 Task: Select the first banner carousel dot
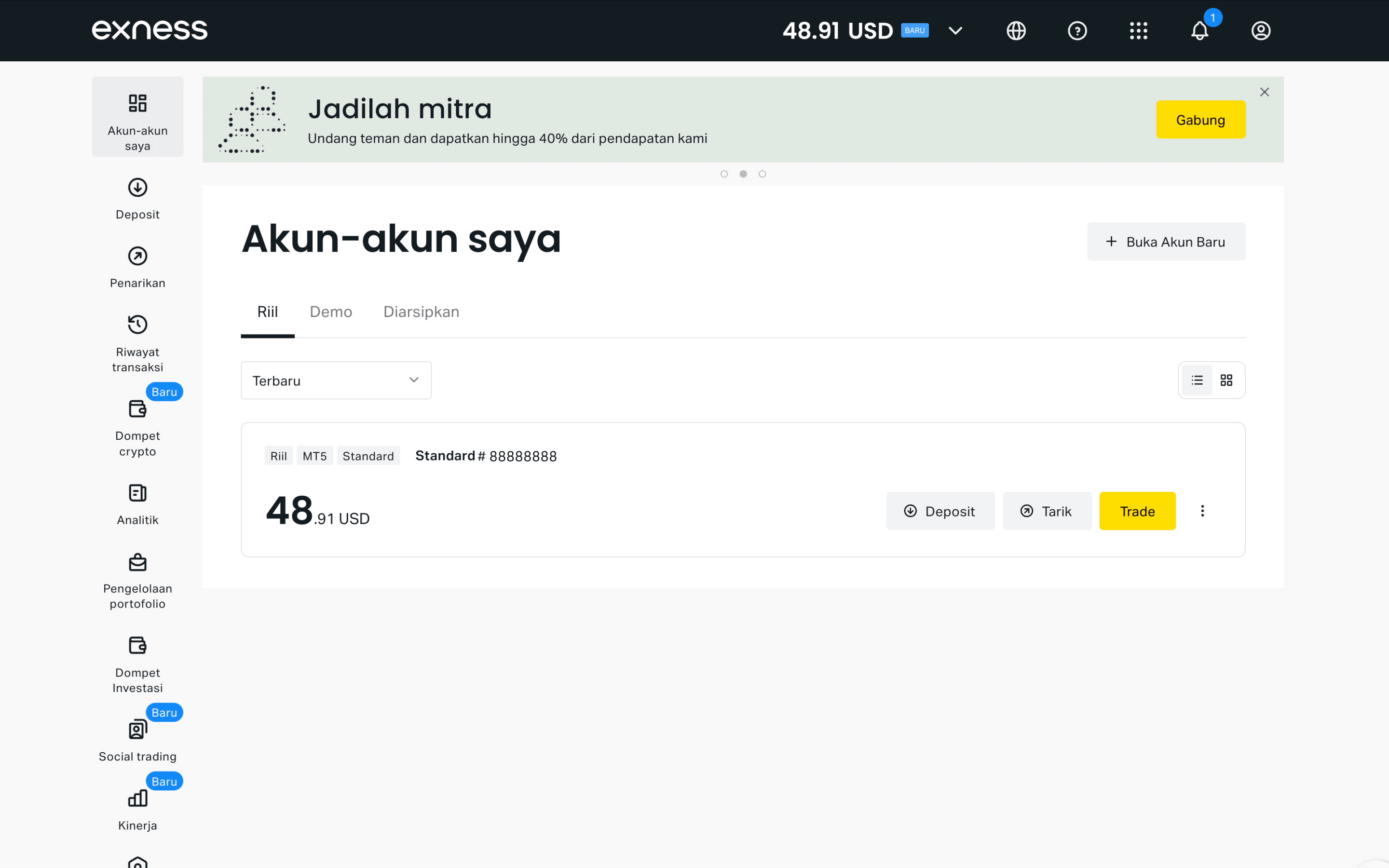724,174
